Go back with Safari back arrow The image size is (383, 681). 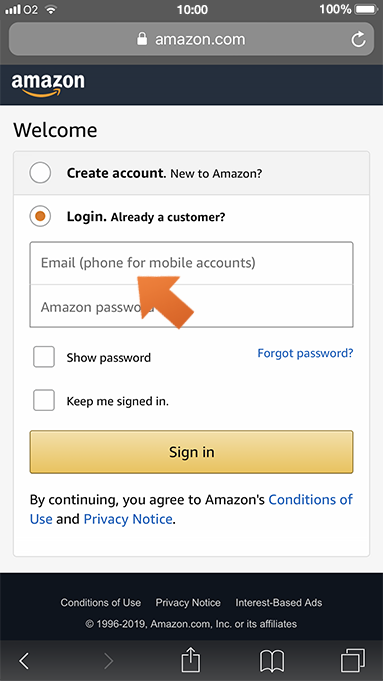point(24,661)
